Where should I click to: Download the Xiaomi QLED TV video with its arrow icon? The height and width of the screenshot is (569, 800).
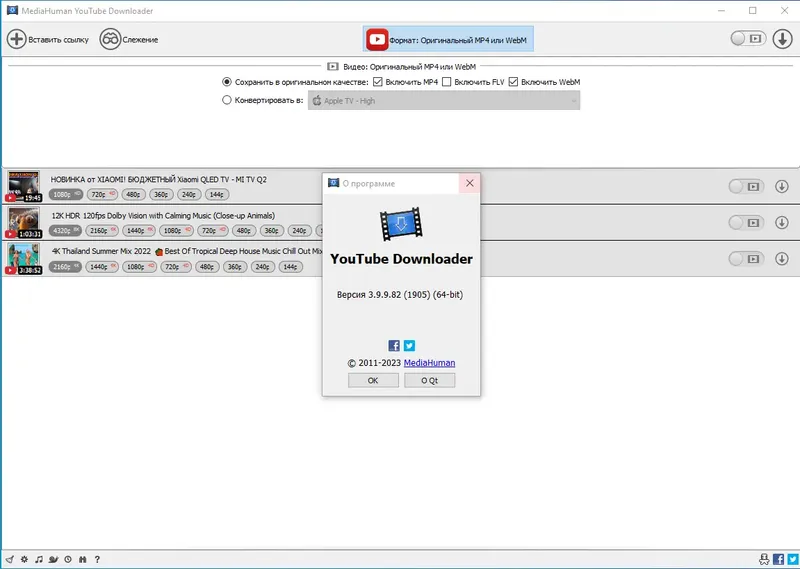pos(782,187)
